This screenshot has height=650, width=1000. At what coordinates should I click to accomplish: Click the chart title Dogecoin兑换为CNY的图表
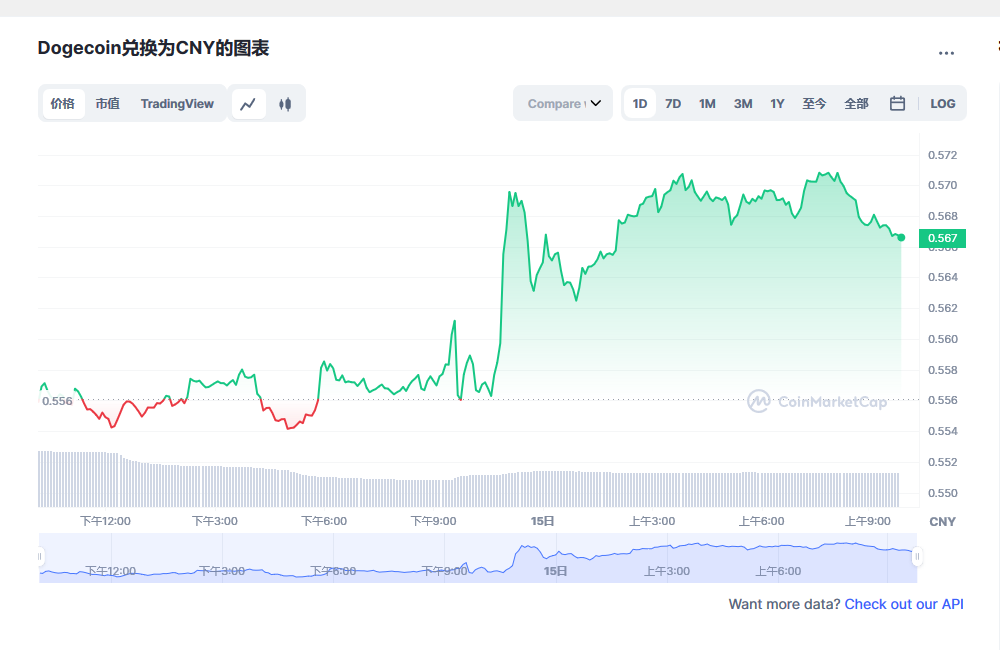[154, 48]
